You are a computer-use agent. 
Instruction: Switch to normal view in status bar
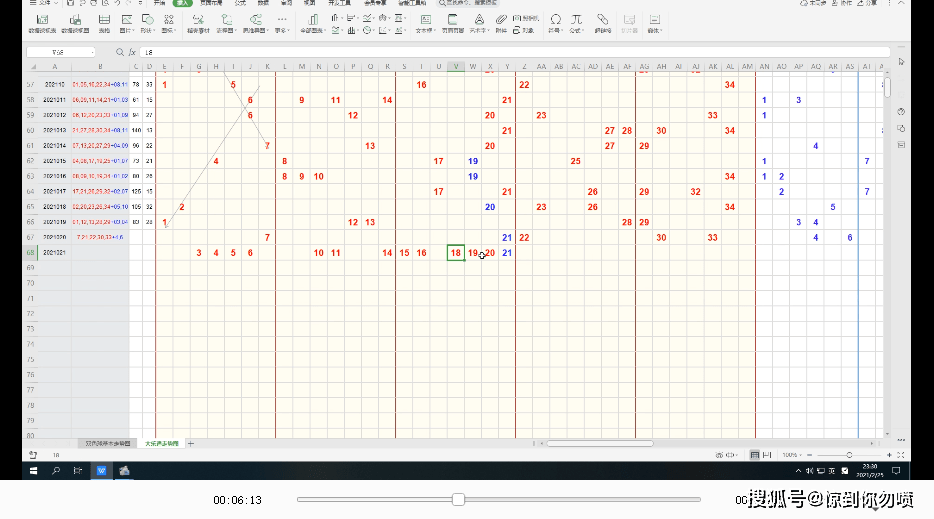(x=755, y=455)
